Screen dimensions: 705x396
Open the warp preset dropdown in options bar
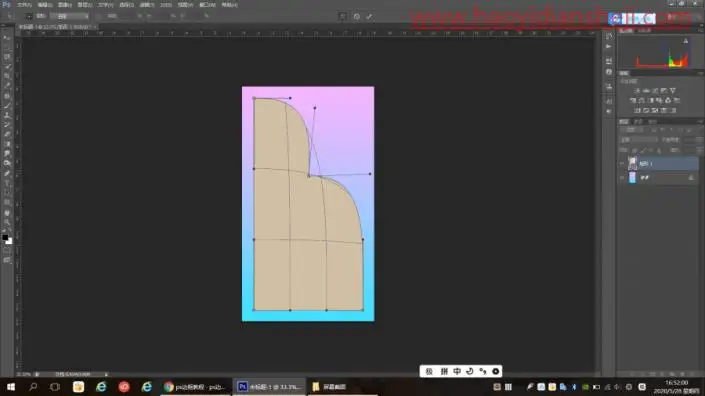coord(69,16)
